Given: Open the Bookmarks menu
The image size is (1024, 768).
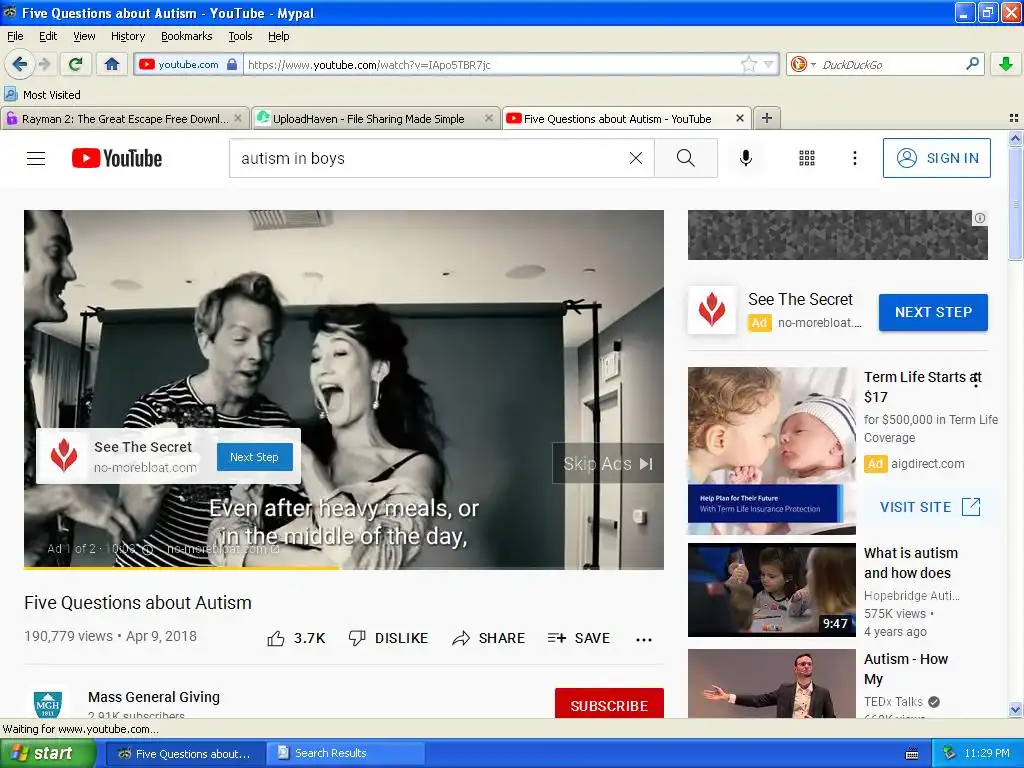Looking at the screenshot, I should pos(186,36).
